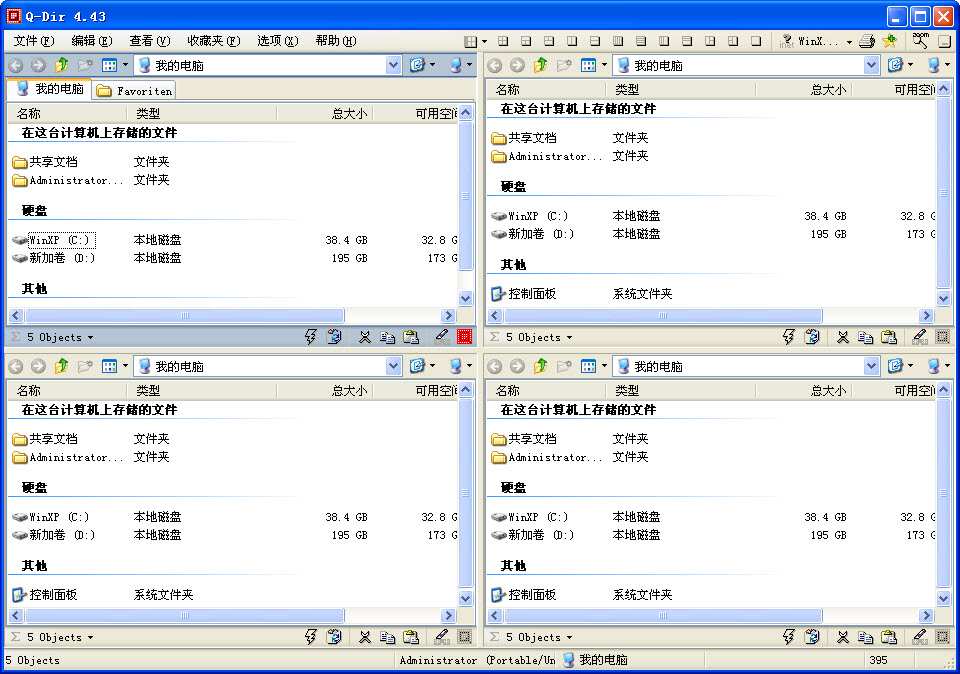Click the inet WinX... toolbar button
The height and width of the screenshot is (674, 960).
coord(809,41)
